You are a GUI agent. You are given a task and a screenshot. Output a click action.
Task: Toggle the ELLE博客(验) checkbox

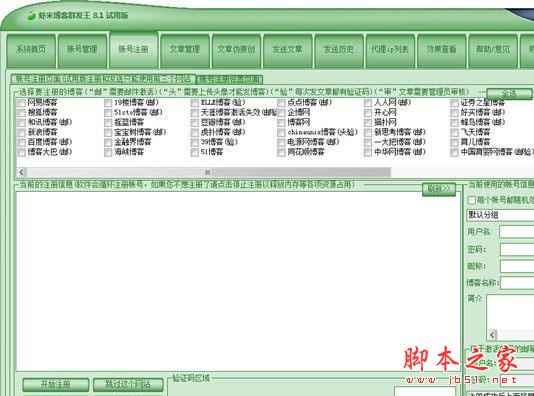(x=195, y=103)
